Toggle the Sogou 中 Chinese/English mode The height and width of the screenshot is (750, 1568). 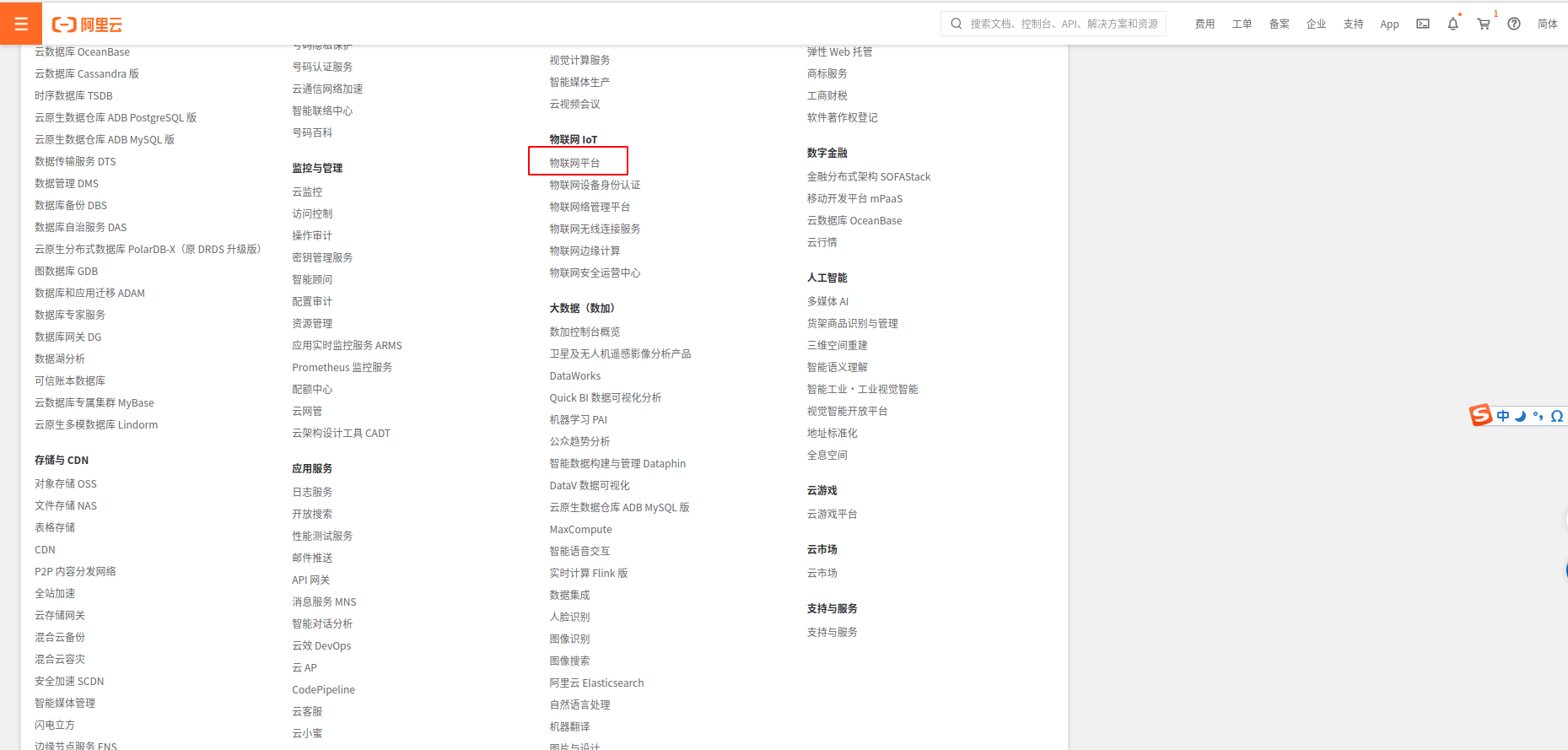(x=1503, y=416)
